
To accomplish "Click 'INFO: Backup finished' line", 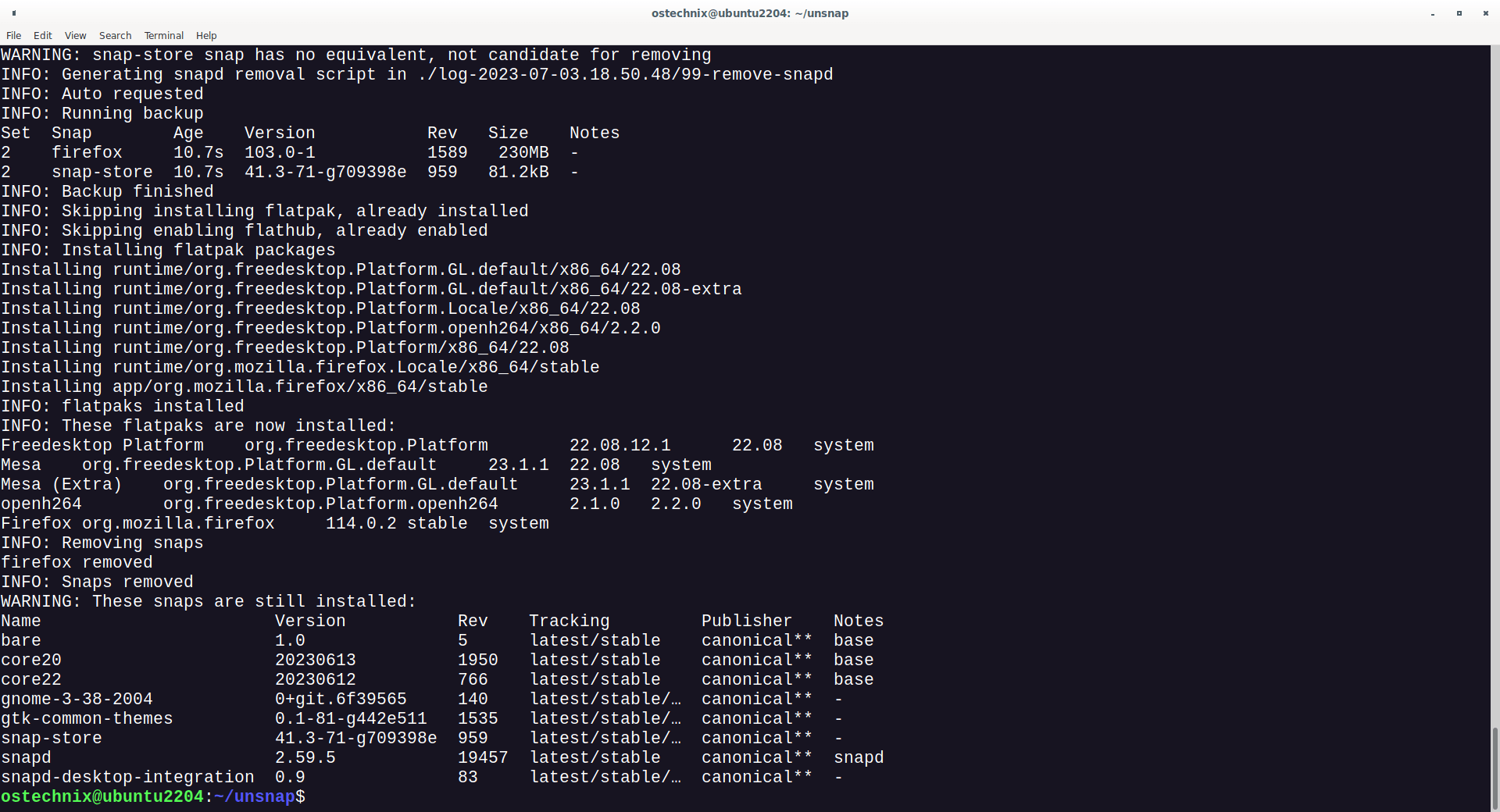I will (x=107, y=191).
